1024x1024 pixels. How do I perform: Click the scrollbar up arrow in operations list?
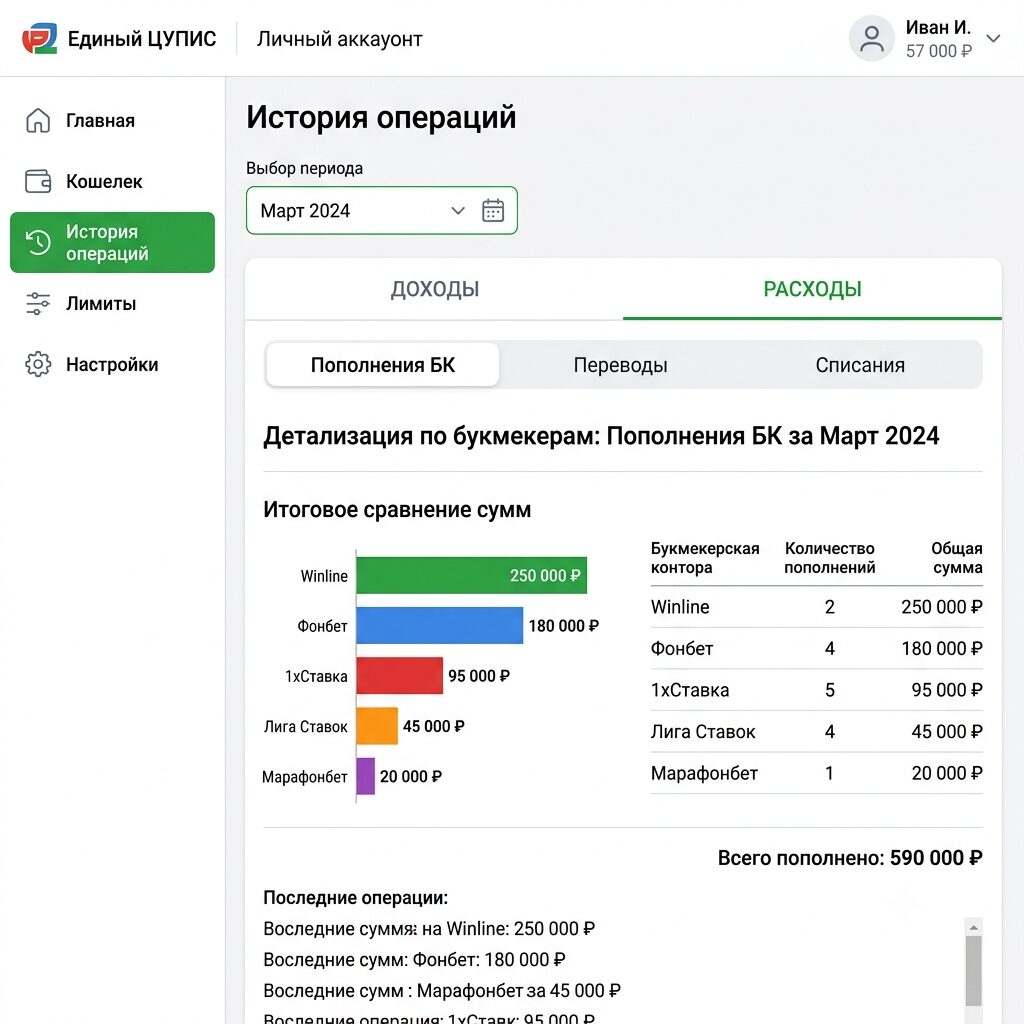pos(974,927)
